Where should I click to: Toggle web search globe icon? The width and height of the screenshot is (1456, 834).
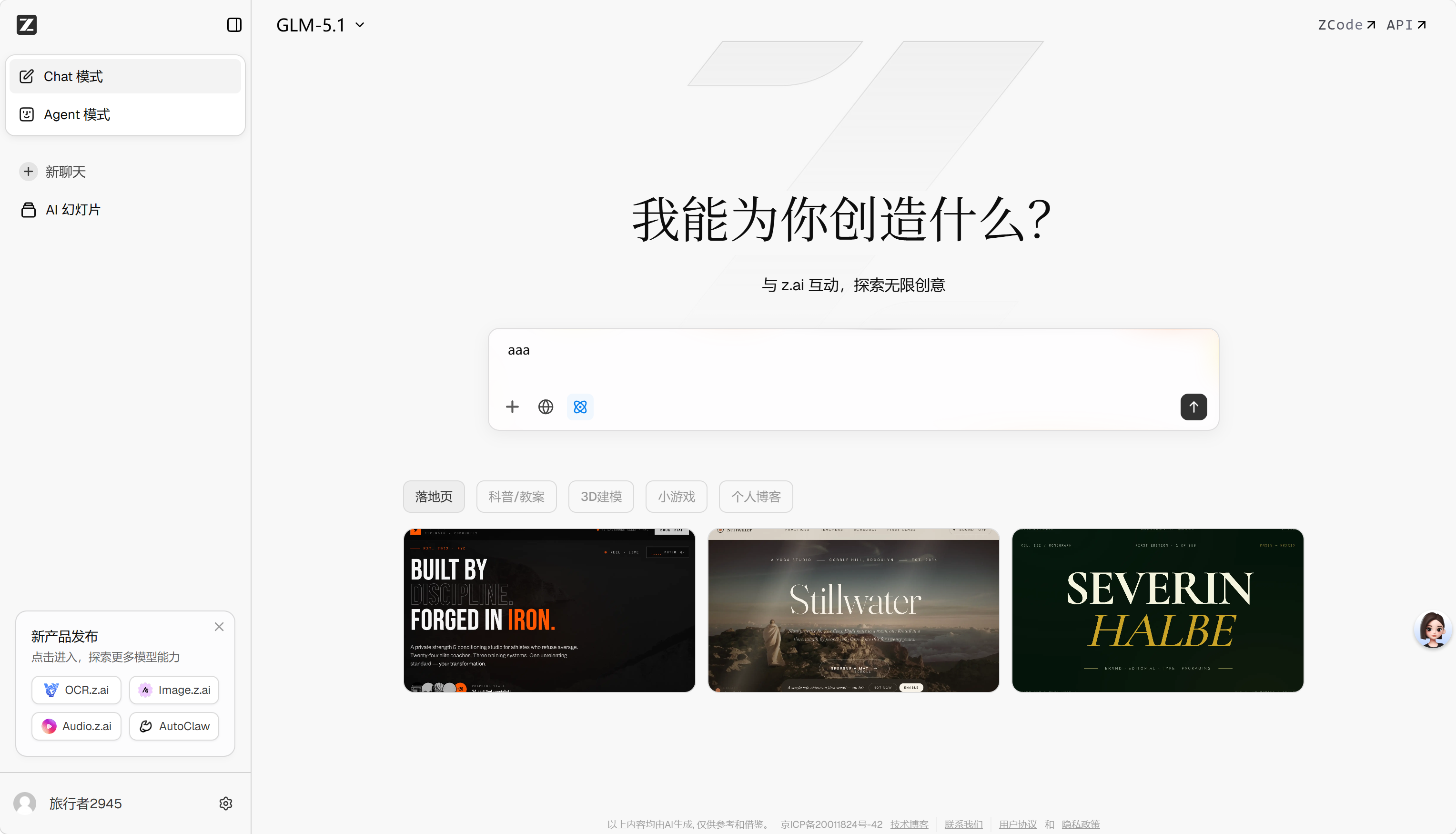(545, 407)
